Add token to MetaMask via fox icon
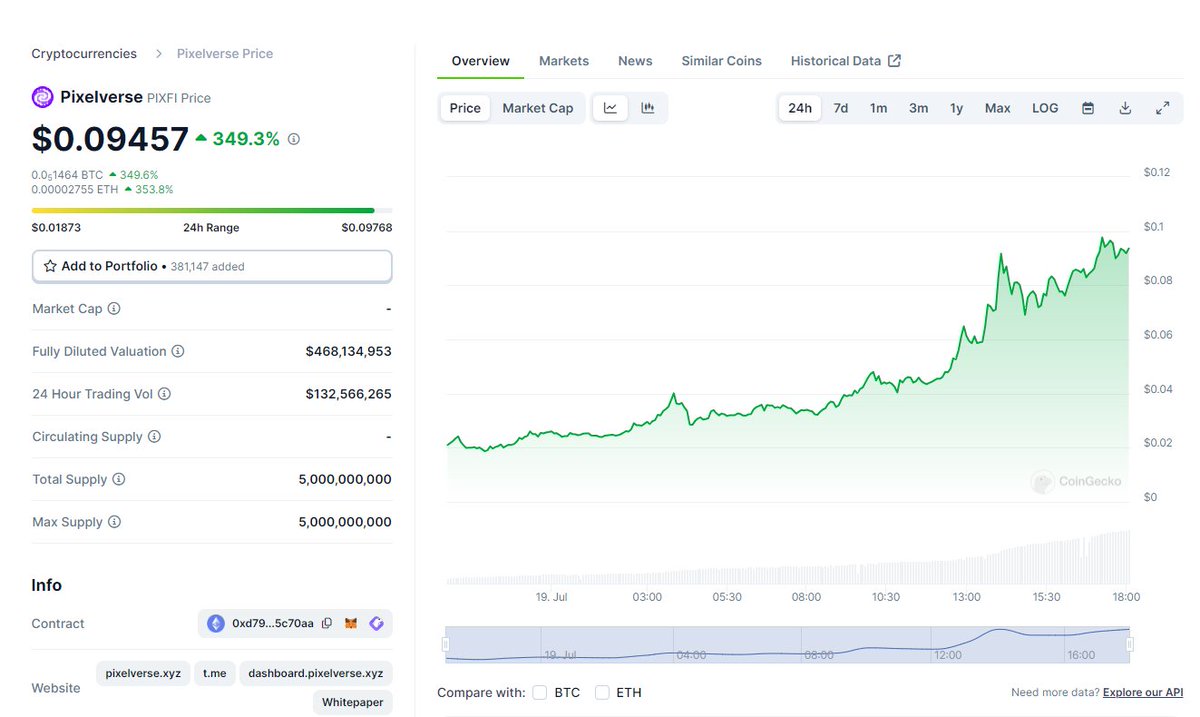This screenshot has height=717, width=1200. (x=350, y=624)
